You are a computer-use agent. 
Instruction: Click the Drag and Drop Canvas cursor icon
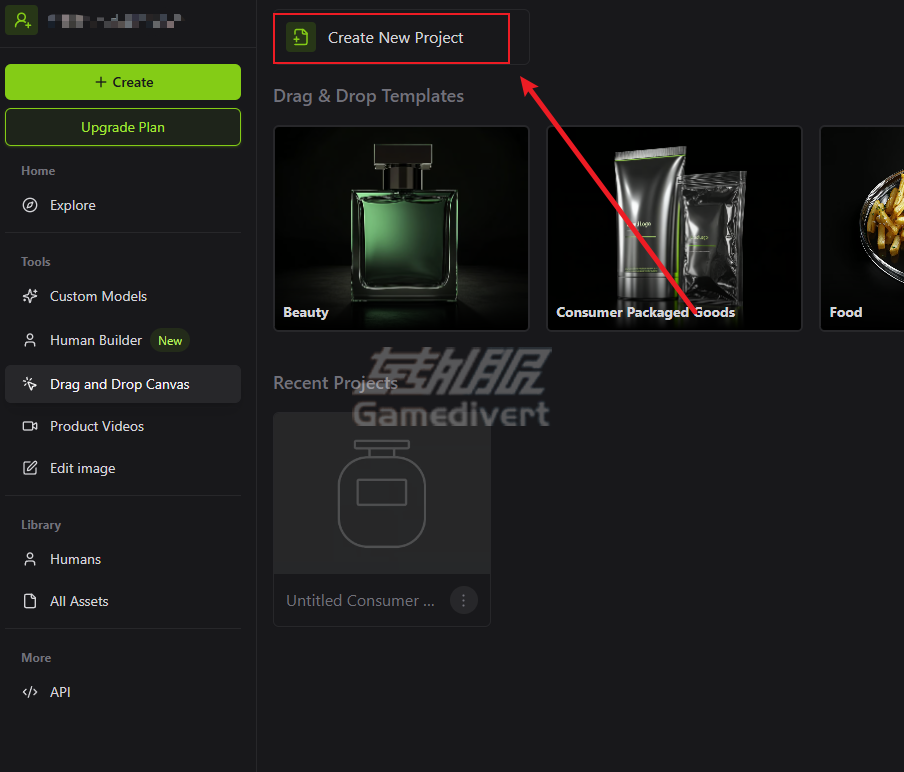tap(30, 384)
